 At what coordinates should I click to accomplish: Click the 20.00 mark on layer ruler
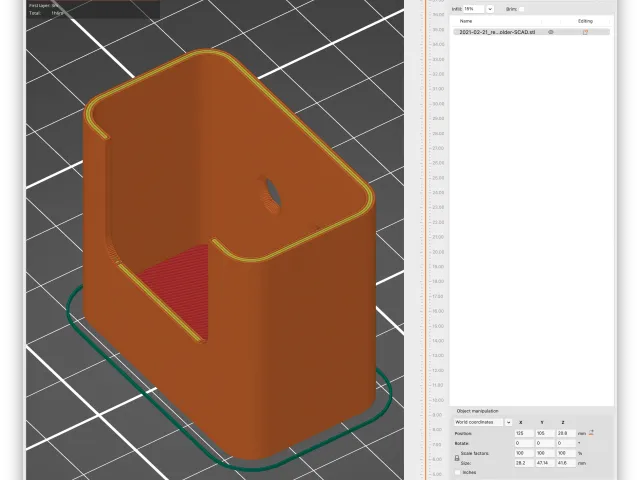[438, 252]
